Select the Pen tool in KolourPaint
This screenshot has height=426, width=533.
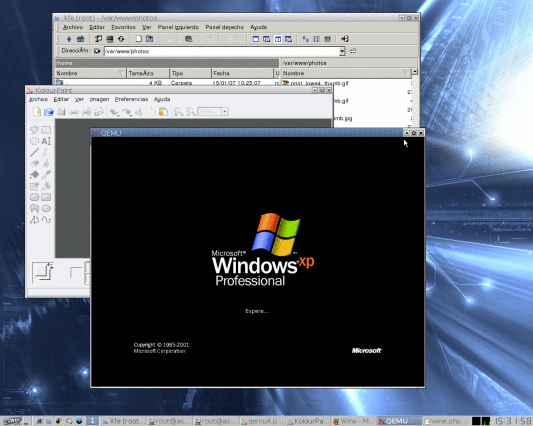[x=46, y=152]
